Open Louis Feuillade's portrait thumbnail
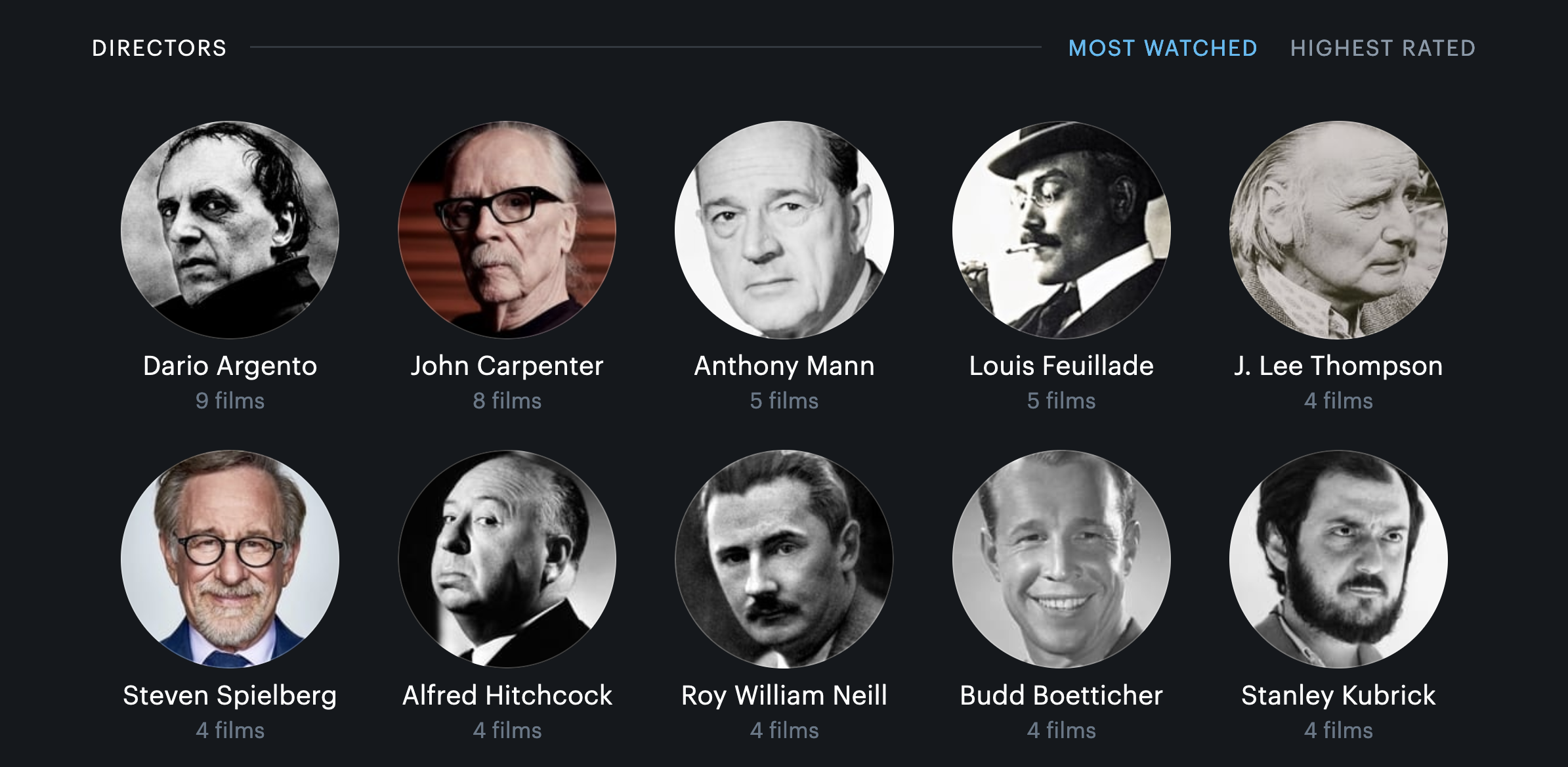The height and width of the screenshot is (767, 1568). pyautogui.click(x=1061, y=230)
